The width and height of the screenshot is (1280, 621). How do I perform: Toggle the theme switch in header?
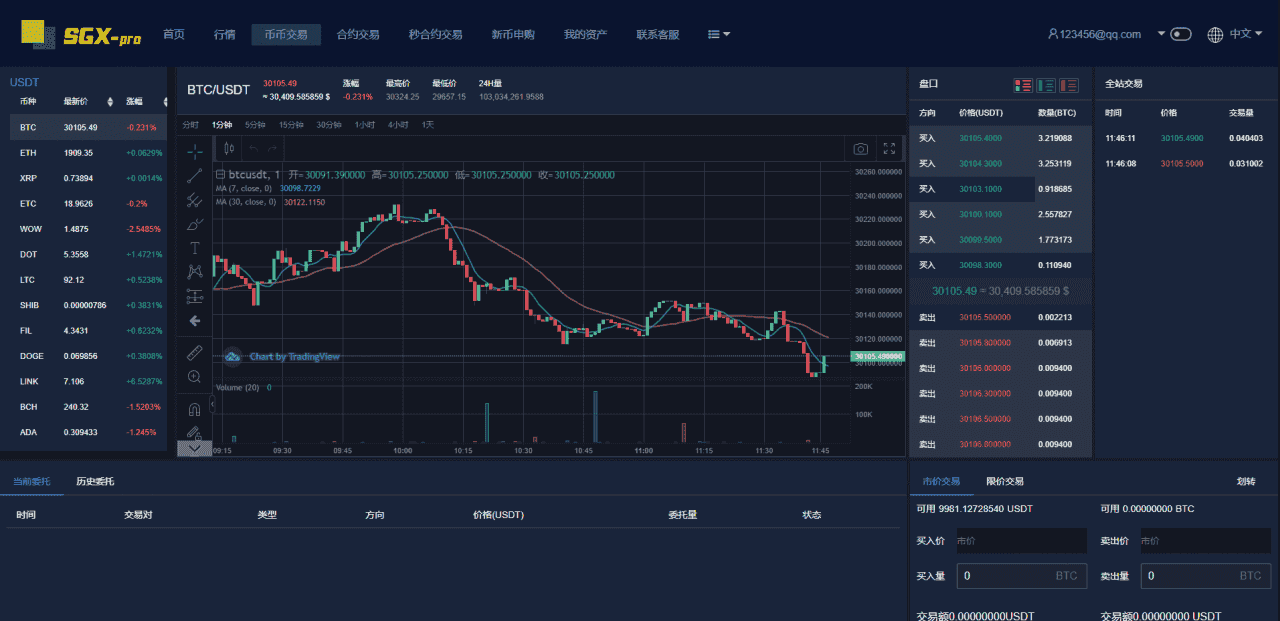pos(1181,34)
